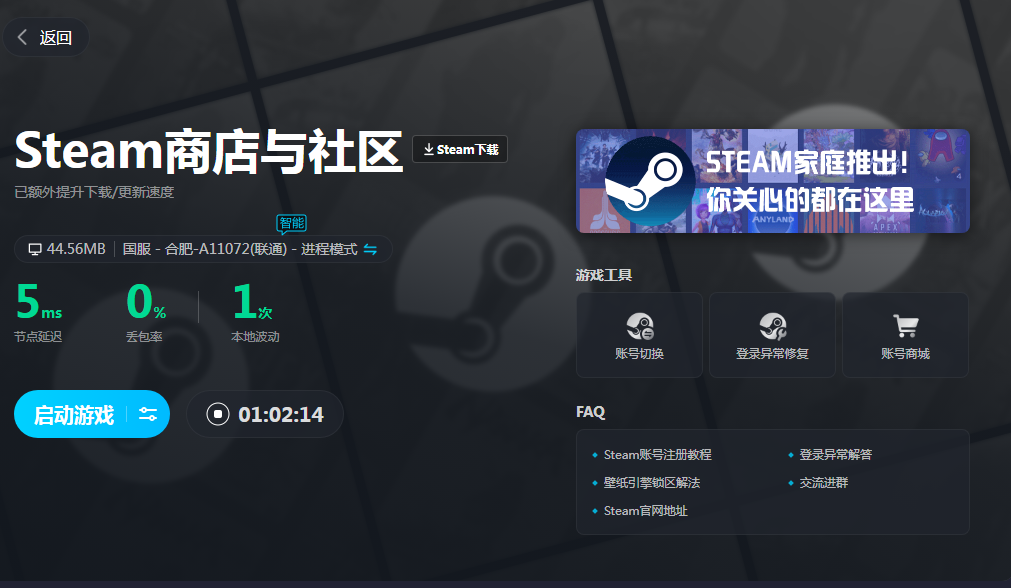Screen dimensions: 1011x588
Task: Open the 登录异常修复 repair tool
Action: click(772, 335)
